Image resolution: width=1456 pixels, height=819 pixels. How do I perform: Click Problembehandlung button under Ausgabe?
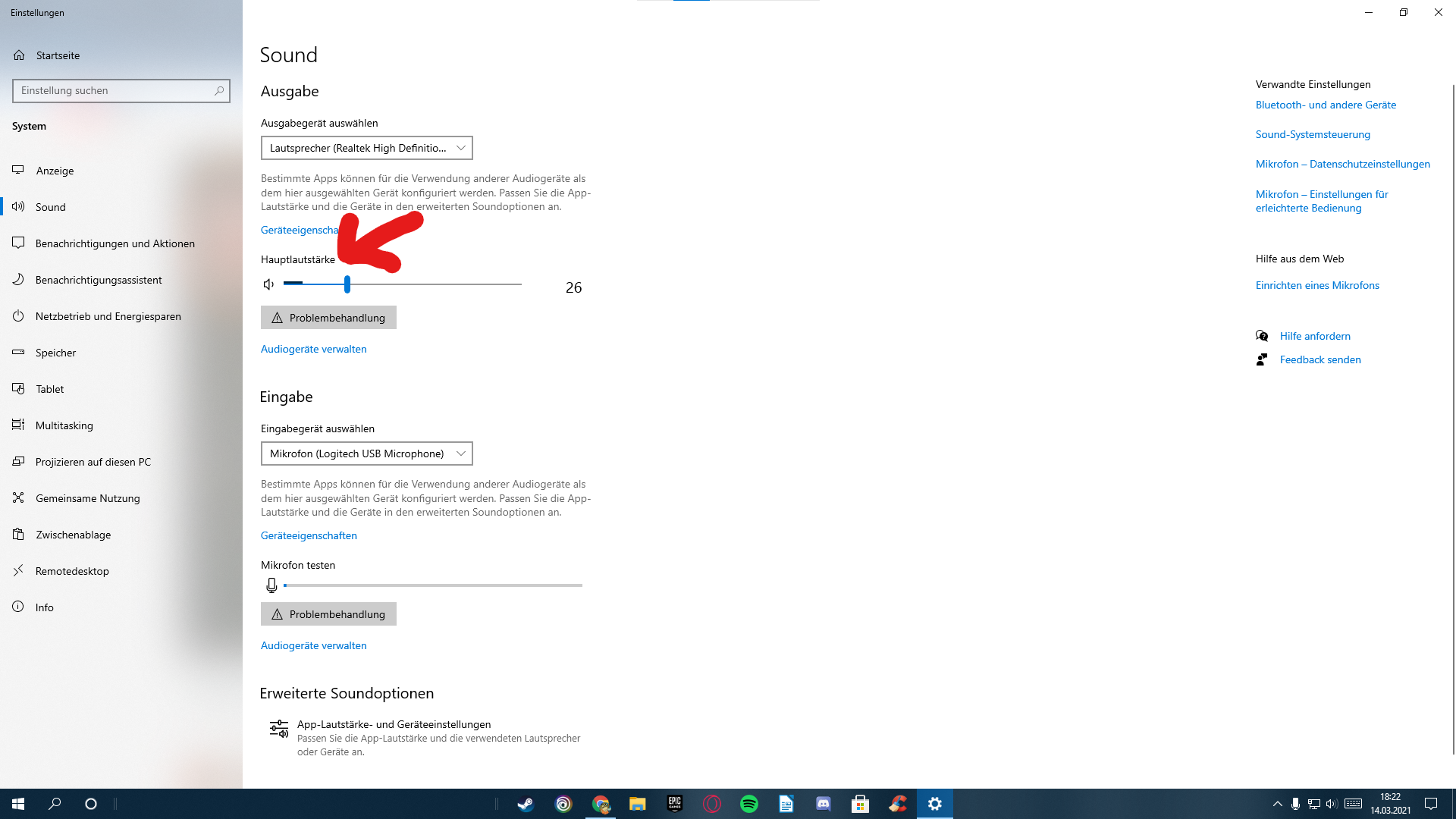[x=328, y=318]
